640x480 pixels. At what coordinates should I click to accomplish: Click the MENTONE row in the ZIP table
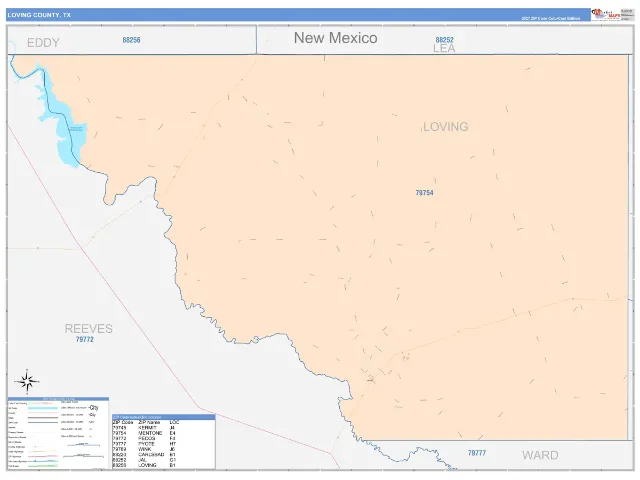(164, 433)
